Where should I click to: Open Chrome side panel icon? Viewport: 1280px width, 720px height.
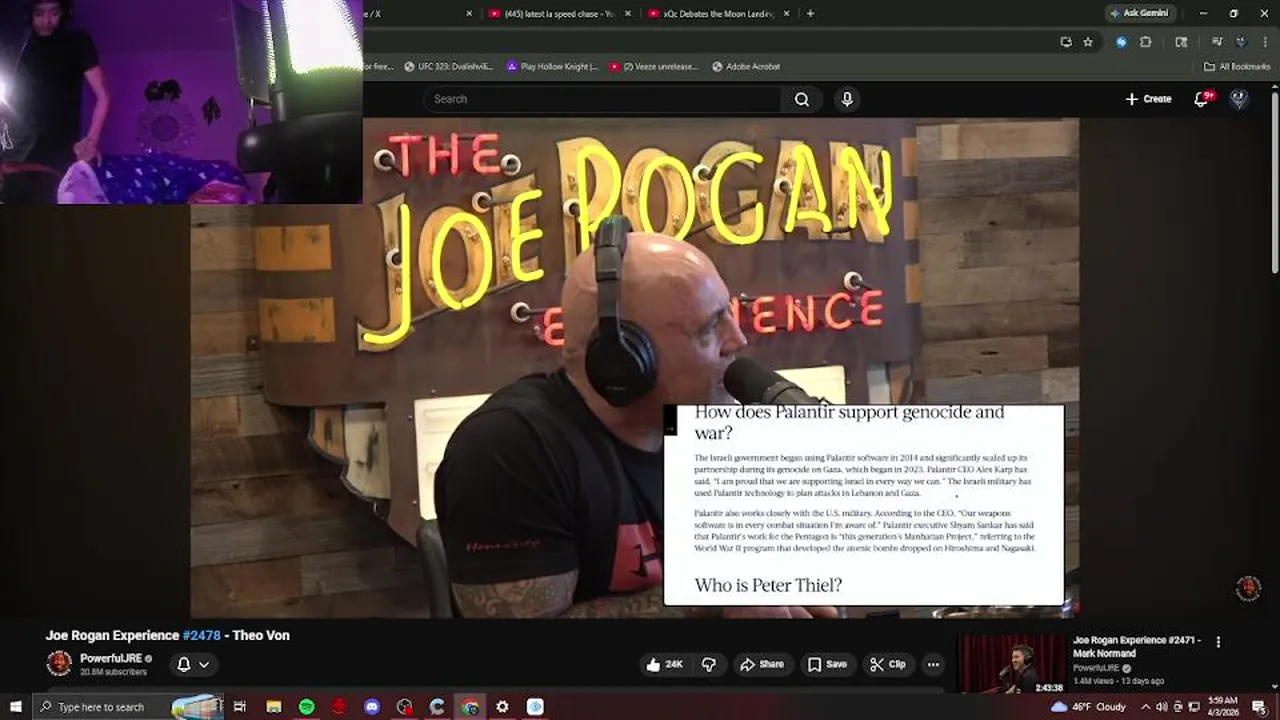click(1181, 42)
